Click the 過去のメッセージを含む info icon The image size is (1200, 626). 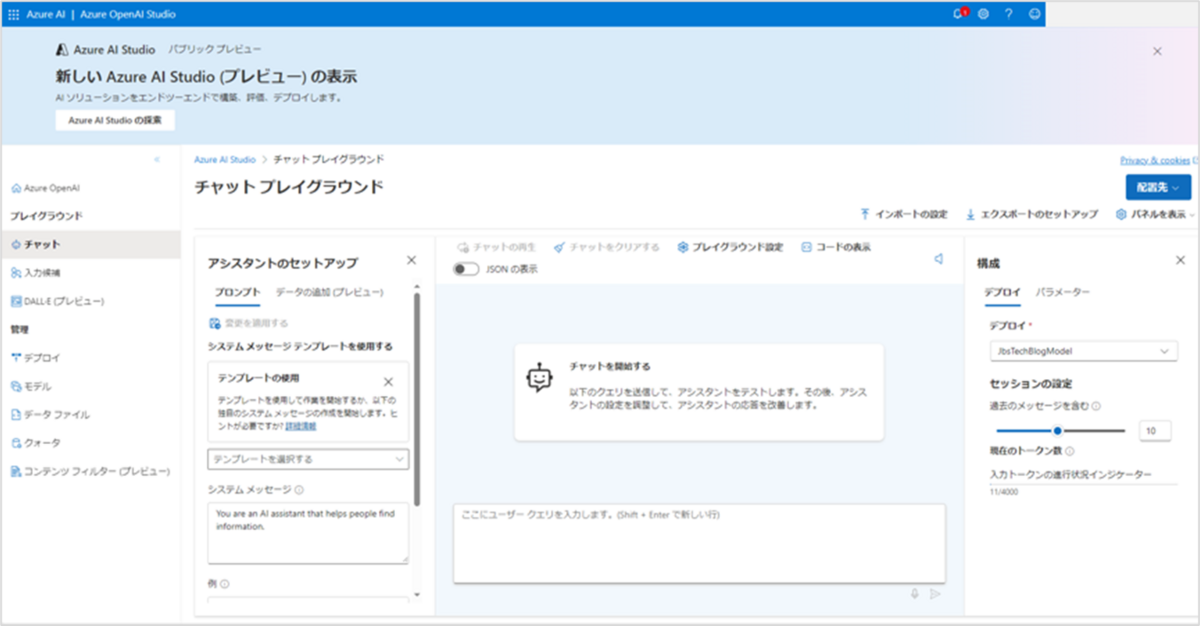click(x=1097, y=406)
